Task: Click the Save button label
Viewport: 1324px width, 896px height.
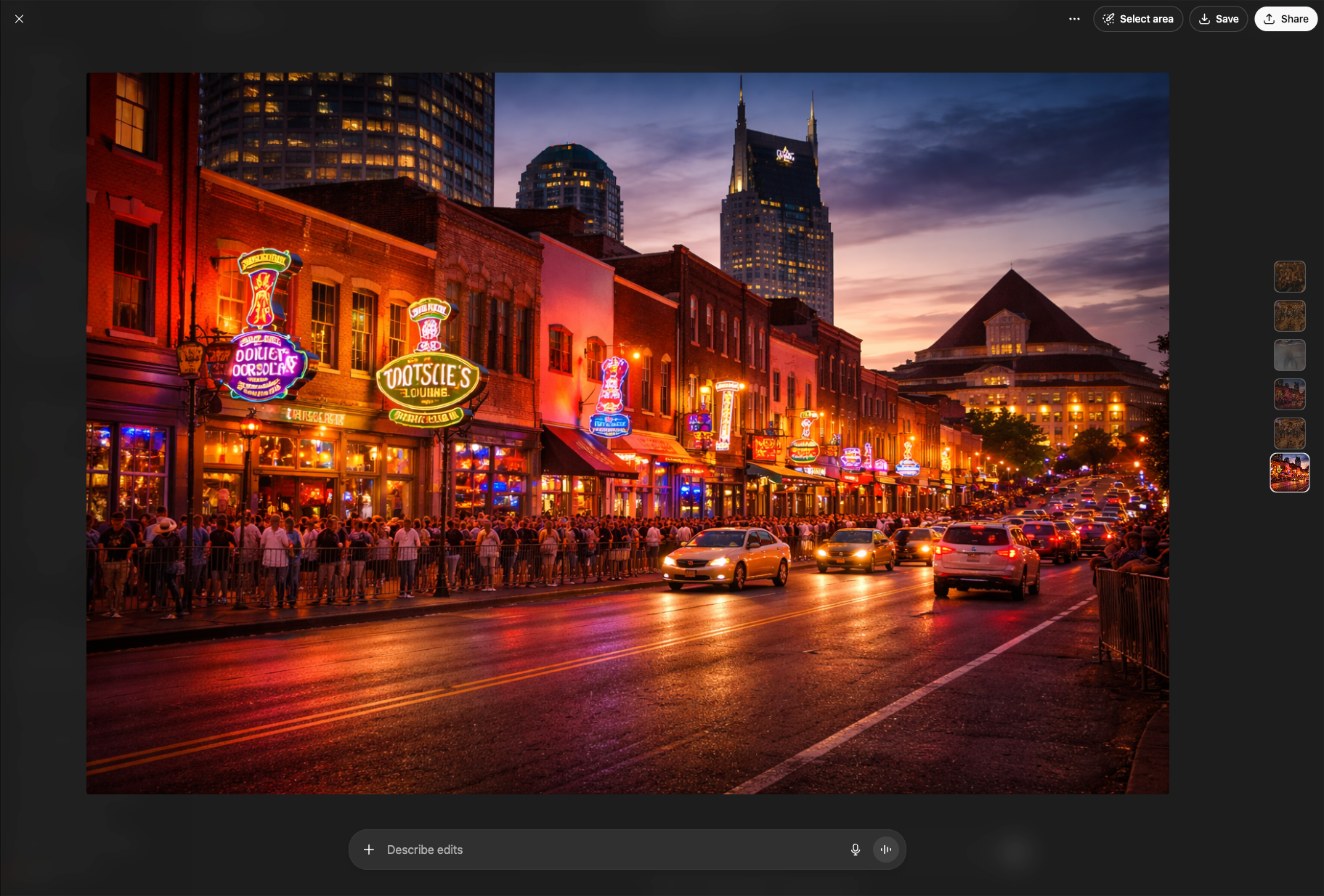Action: (x=1227, y=19)
